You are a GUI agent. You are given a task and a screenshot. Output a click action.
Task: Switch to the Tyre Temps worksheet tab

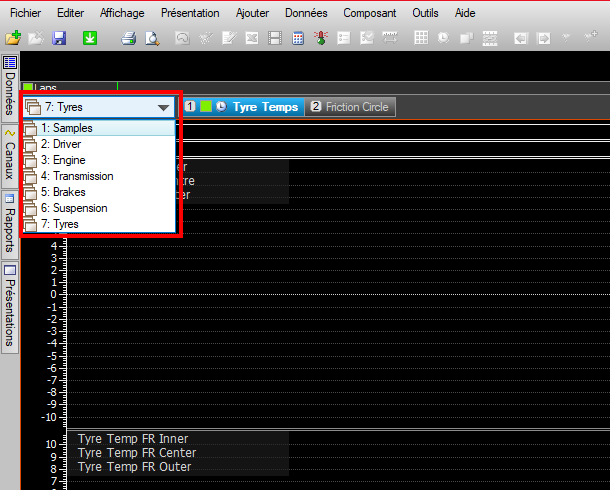tap(243, 107)
